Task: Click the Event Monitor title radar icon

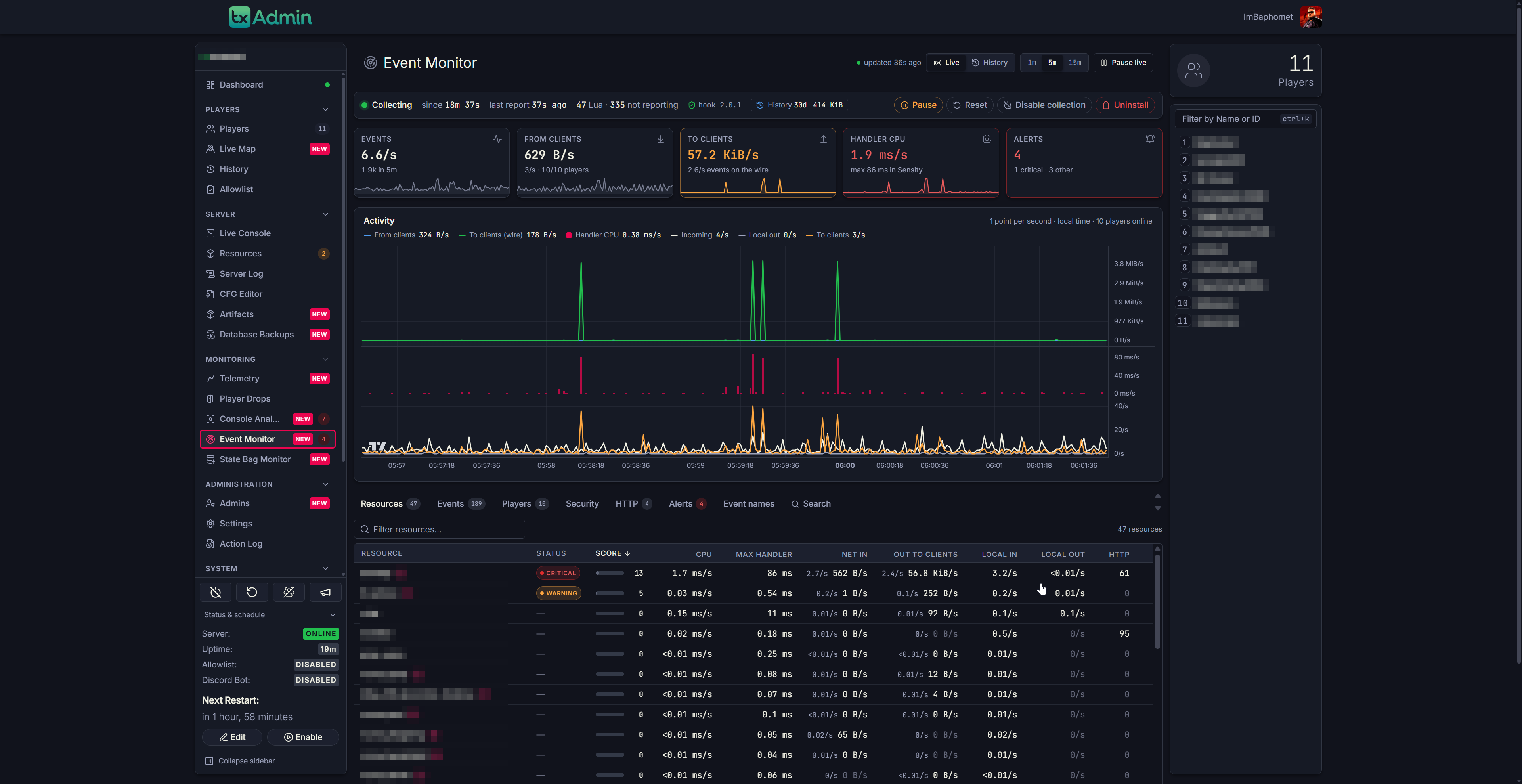Action: 371,63
